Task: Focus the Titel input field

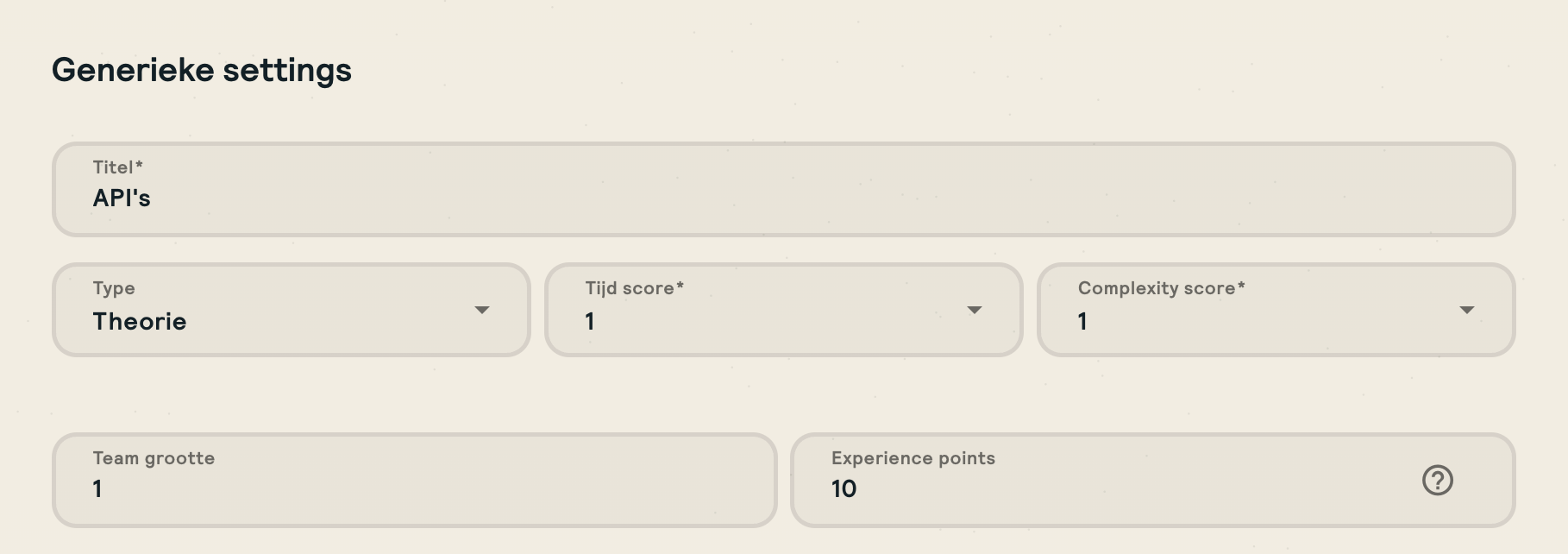Action: click(x=783, y=198)
